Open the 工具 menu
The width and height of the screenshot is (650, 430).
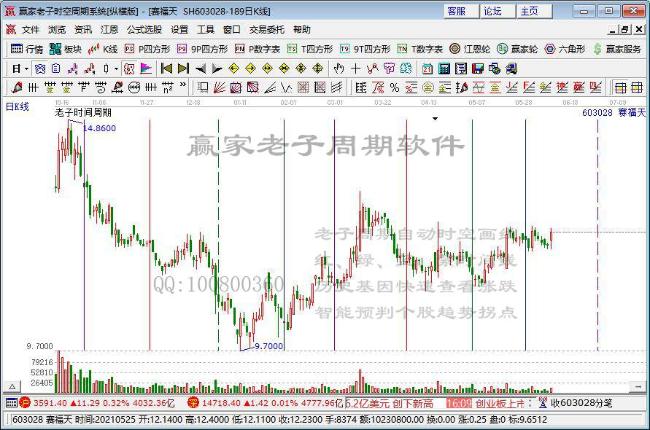[206, 29]
